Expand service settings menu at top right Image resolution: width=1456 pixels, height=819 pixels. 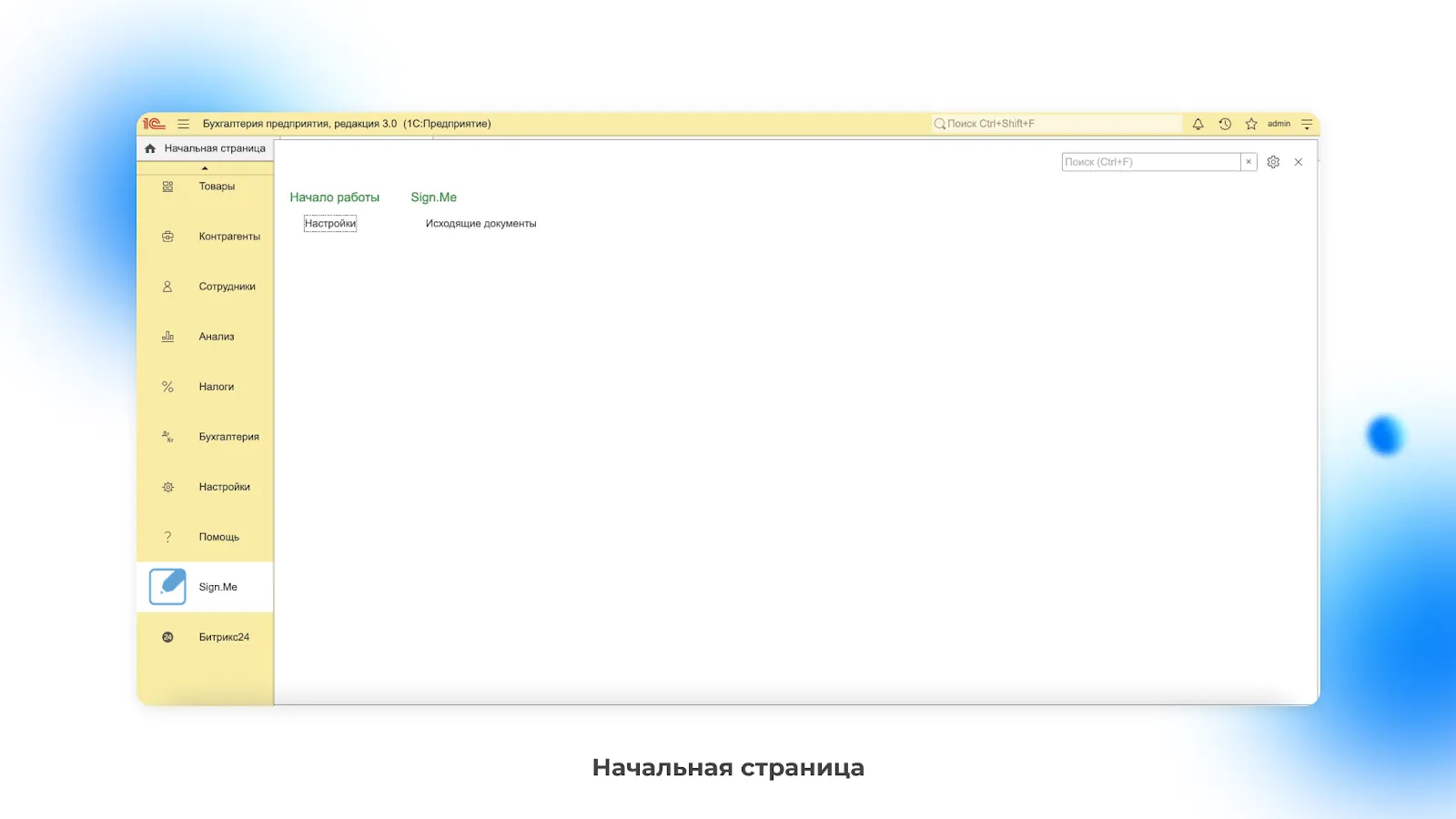[x=1307, y=124]
